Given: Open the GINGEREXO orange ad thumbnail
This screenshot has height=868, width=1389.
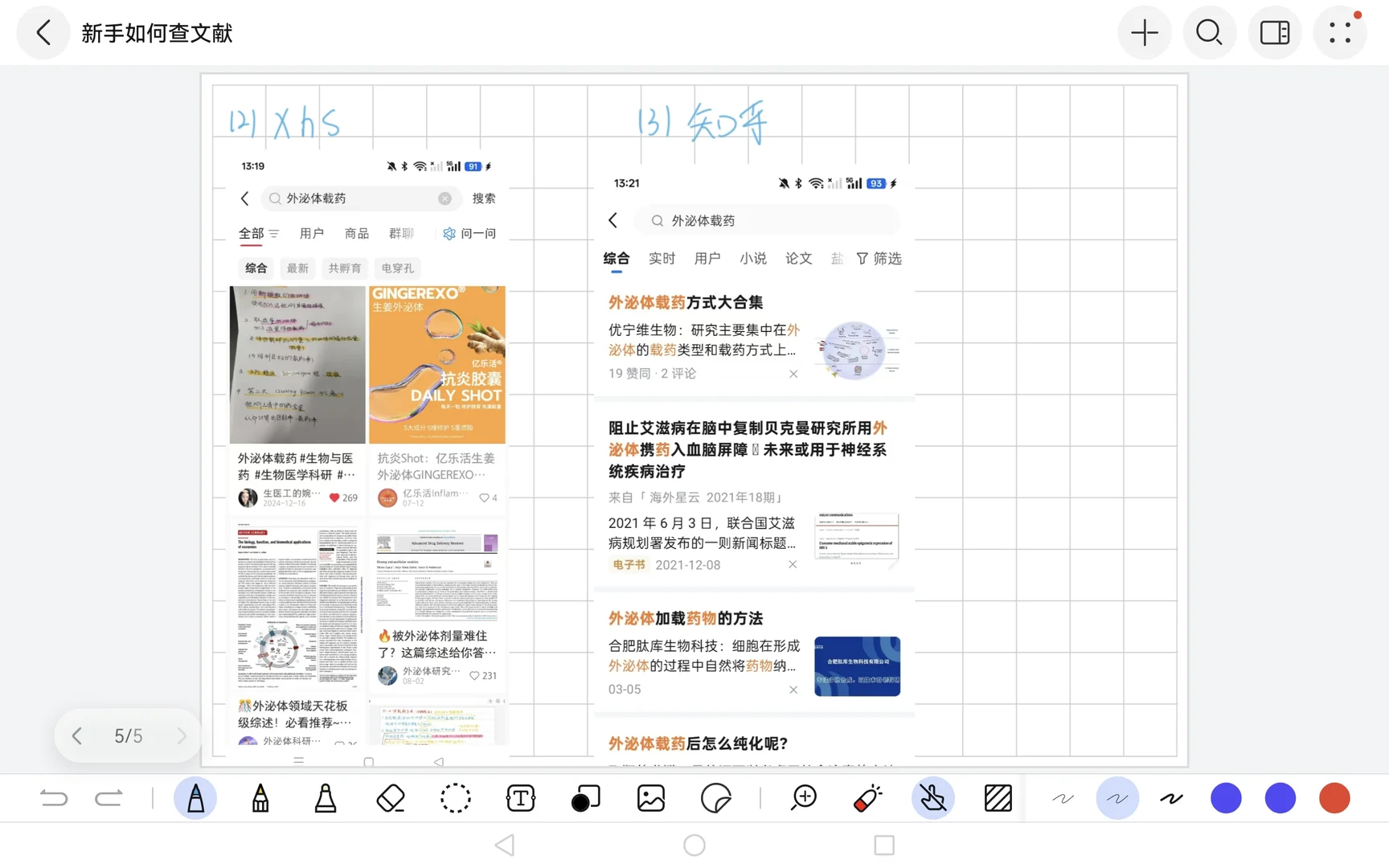Looking at the screenshot, I should (437, 365).
